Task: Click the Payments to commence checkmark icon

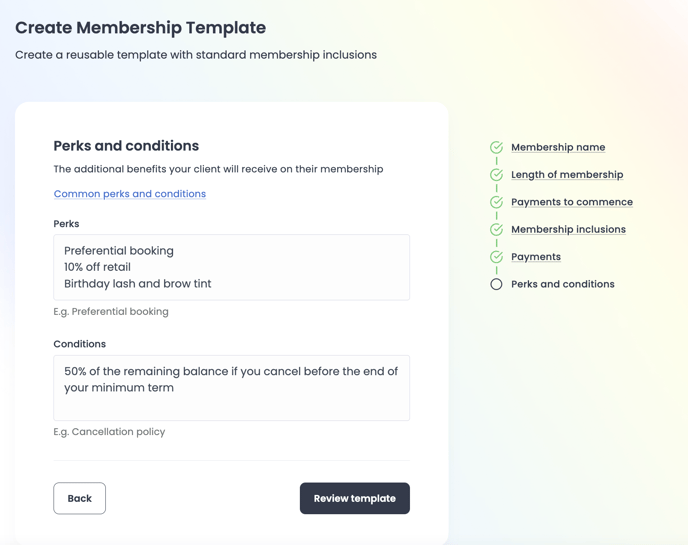Action: [496, 202]
